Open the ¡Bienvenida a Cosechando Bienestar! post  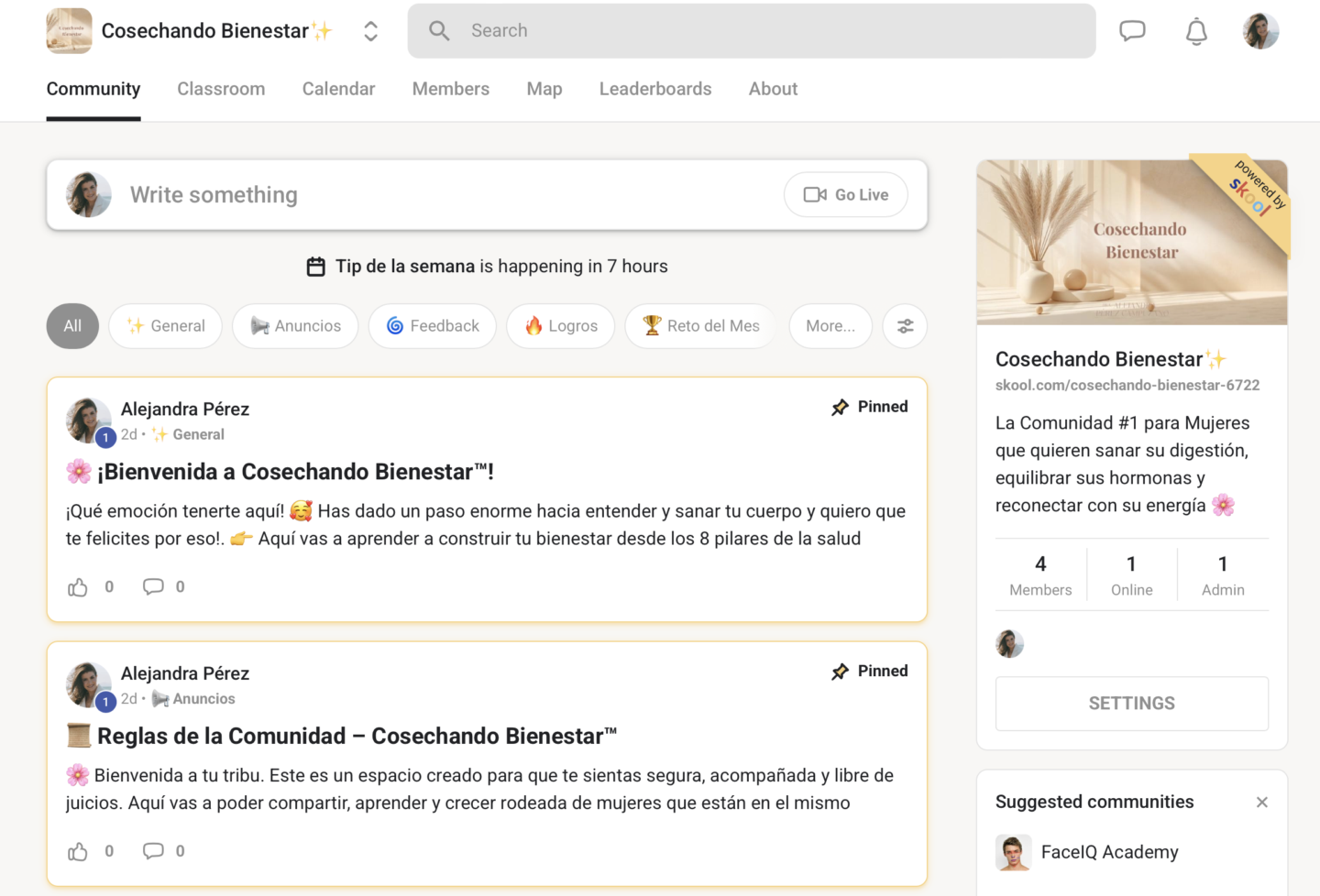(x=280, y=472)
